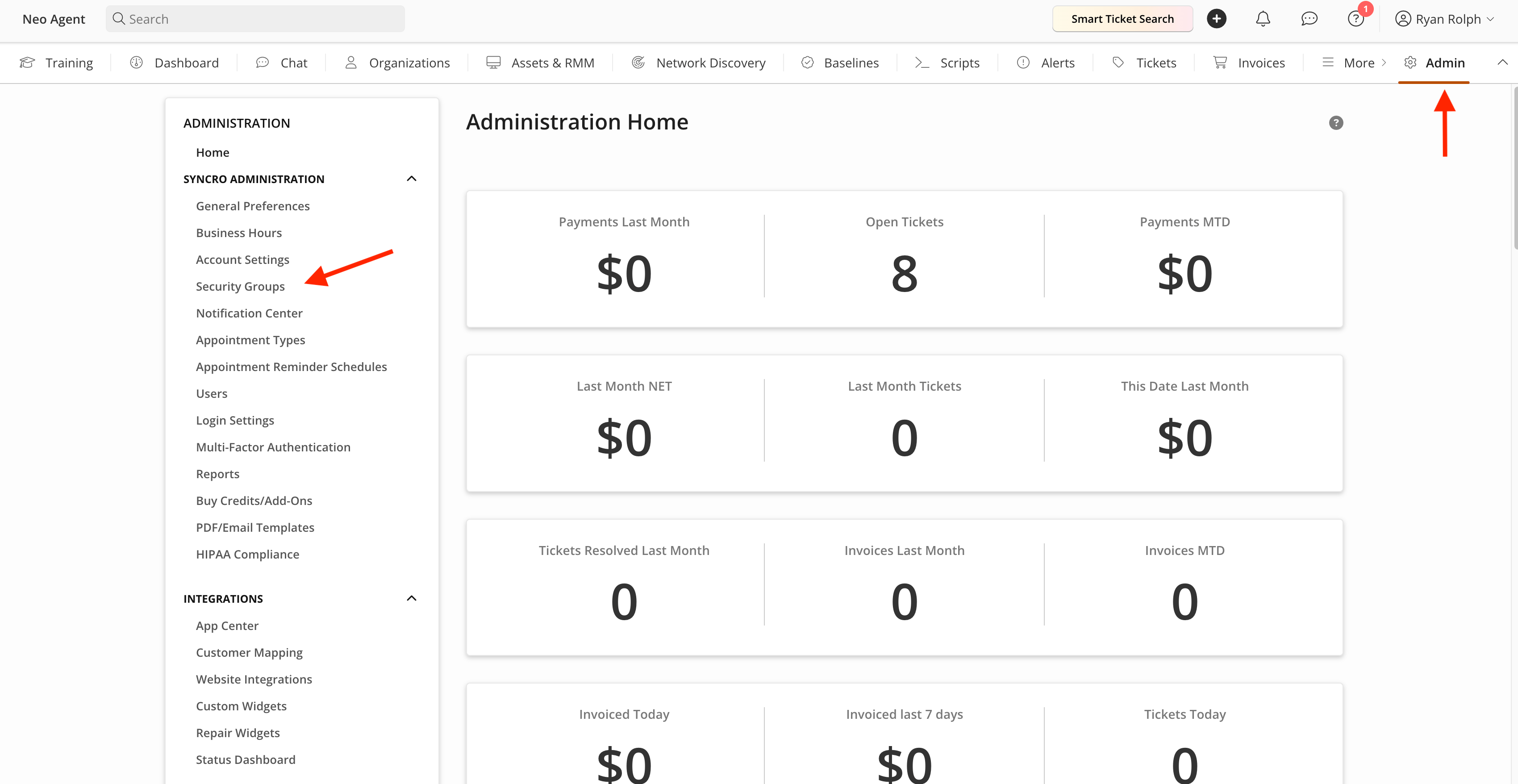The image size is (1518, 784).
Task: Open the Invoices tab
Action: [1249, 63]
